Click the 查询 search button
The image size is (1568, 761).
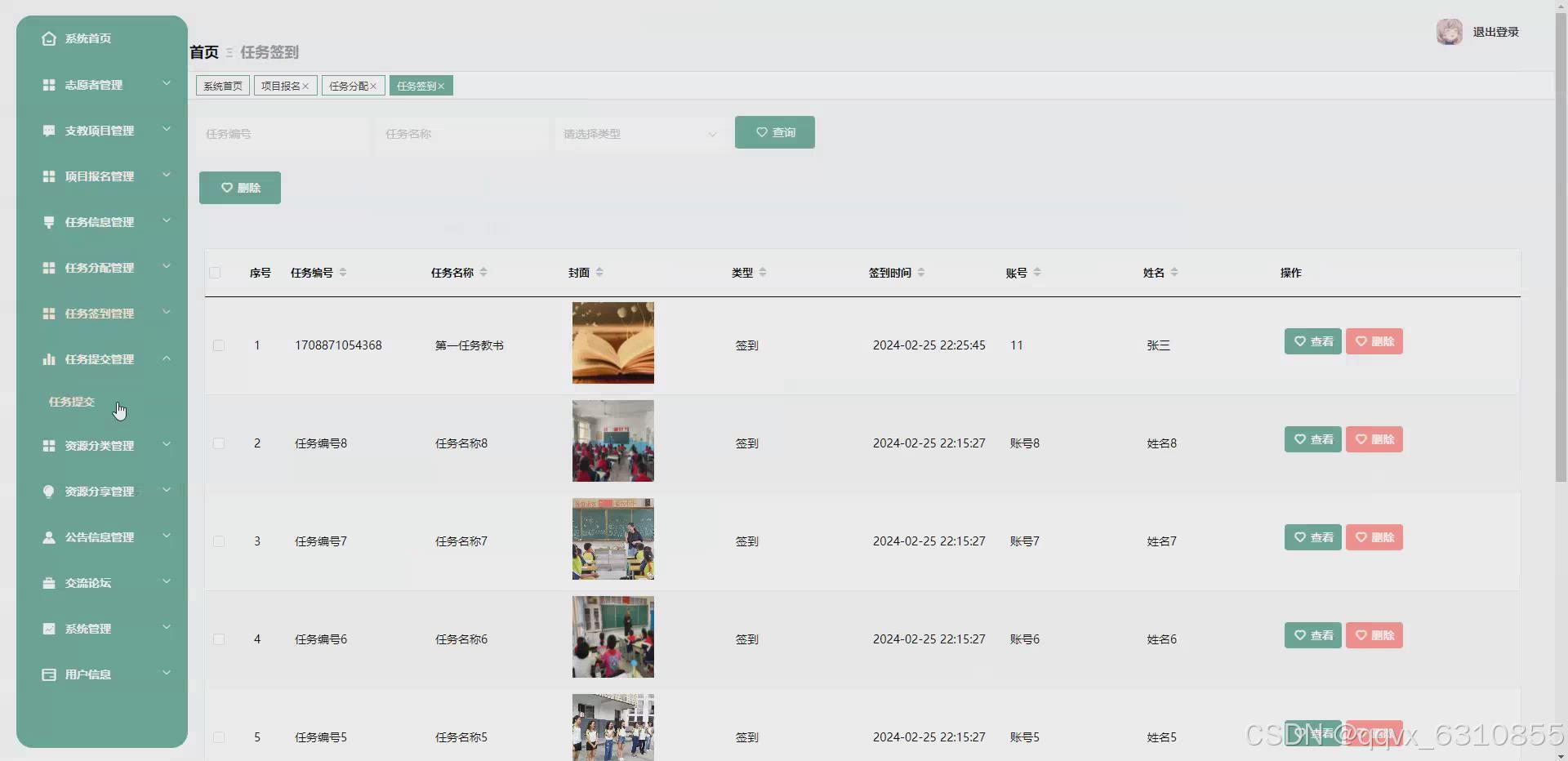pos(775,132)
